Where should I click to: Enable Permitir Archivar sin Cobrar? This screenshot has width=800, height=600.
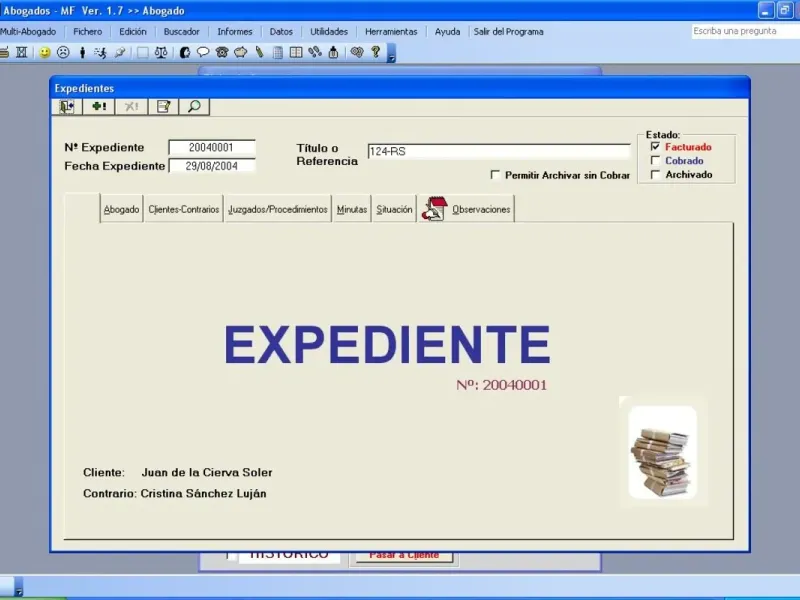[x=495, y=174]
